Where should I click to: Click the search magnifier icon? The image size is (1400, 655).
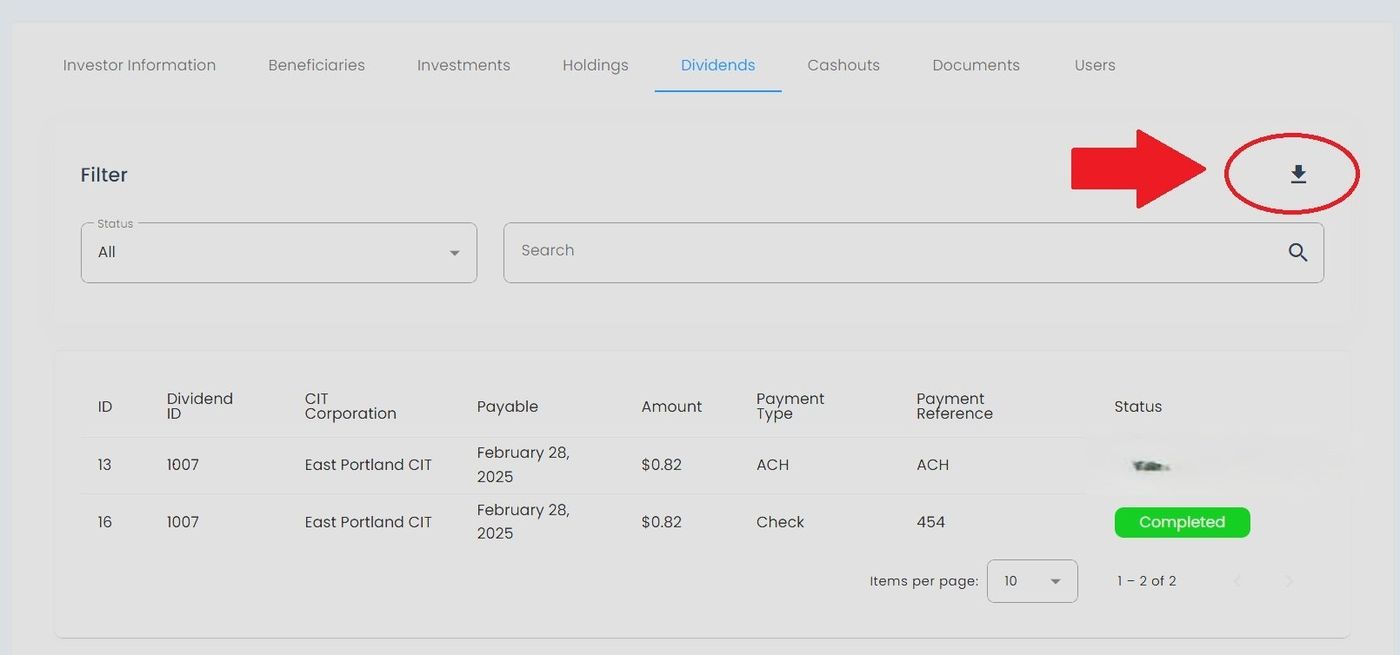coord(1297,253)
